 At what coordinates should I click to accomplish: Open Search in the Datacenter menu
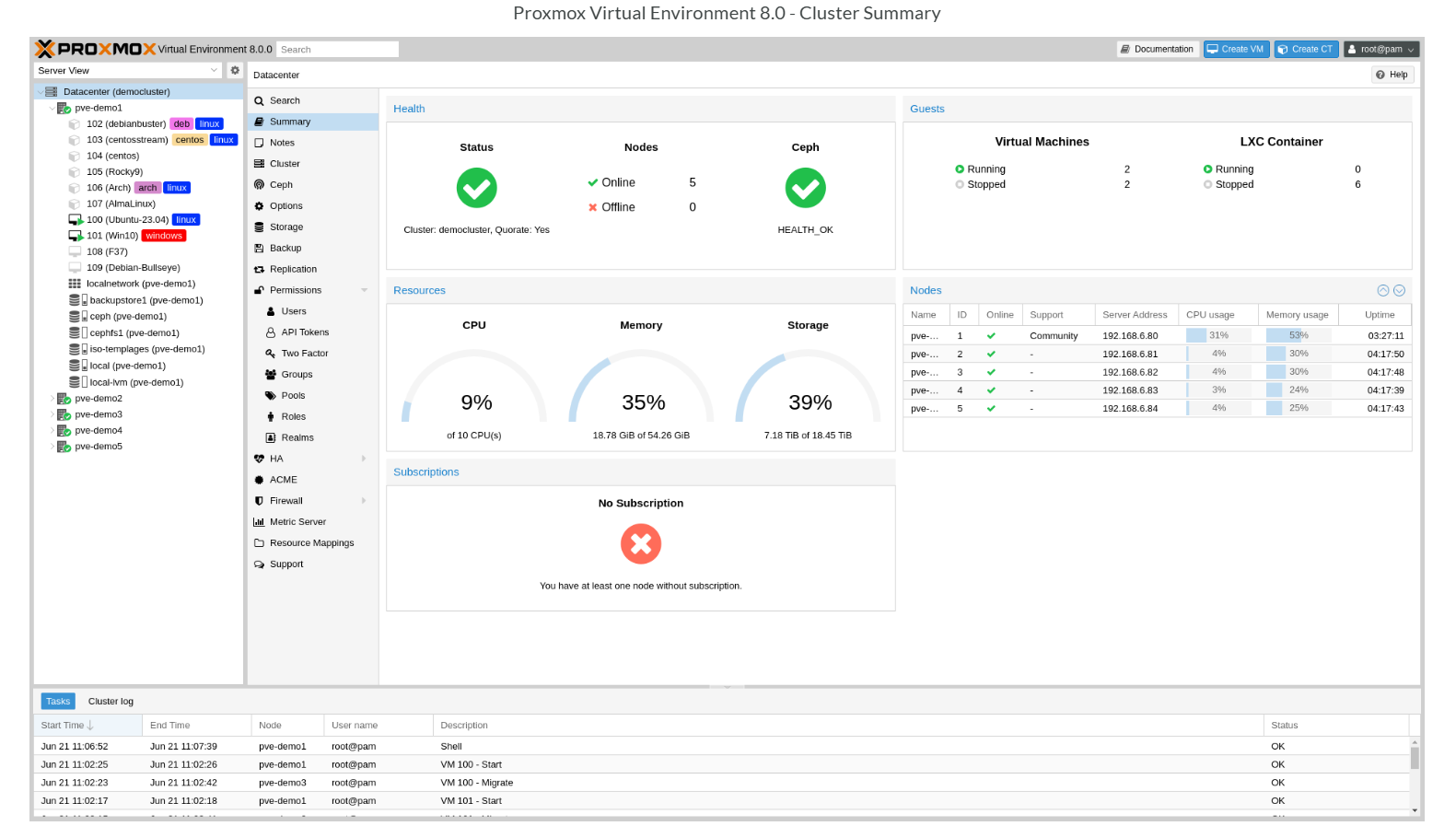tap(312, 100)
